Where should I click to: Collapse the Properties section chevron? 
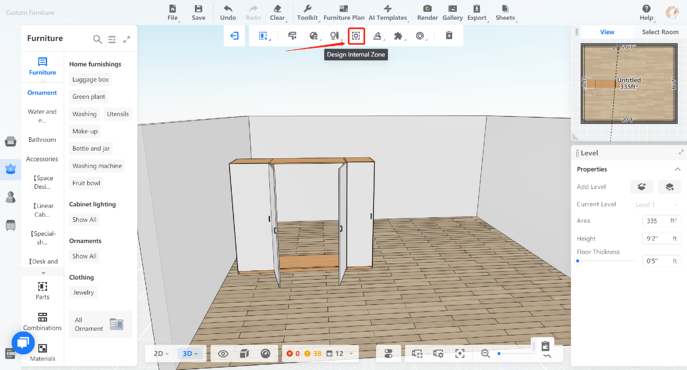677,169
